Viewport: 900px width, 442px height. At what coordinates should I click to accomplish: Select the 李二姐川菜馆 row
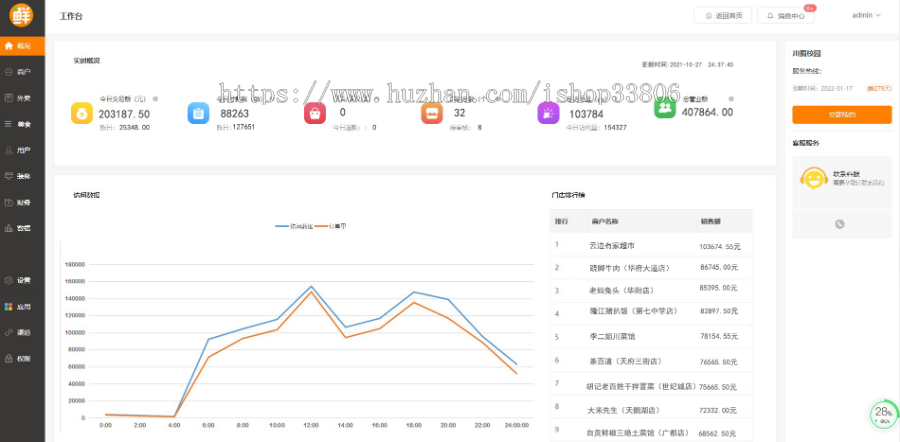[x=651, y=337]
